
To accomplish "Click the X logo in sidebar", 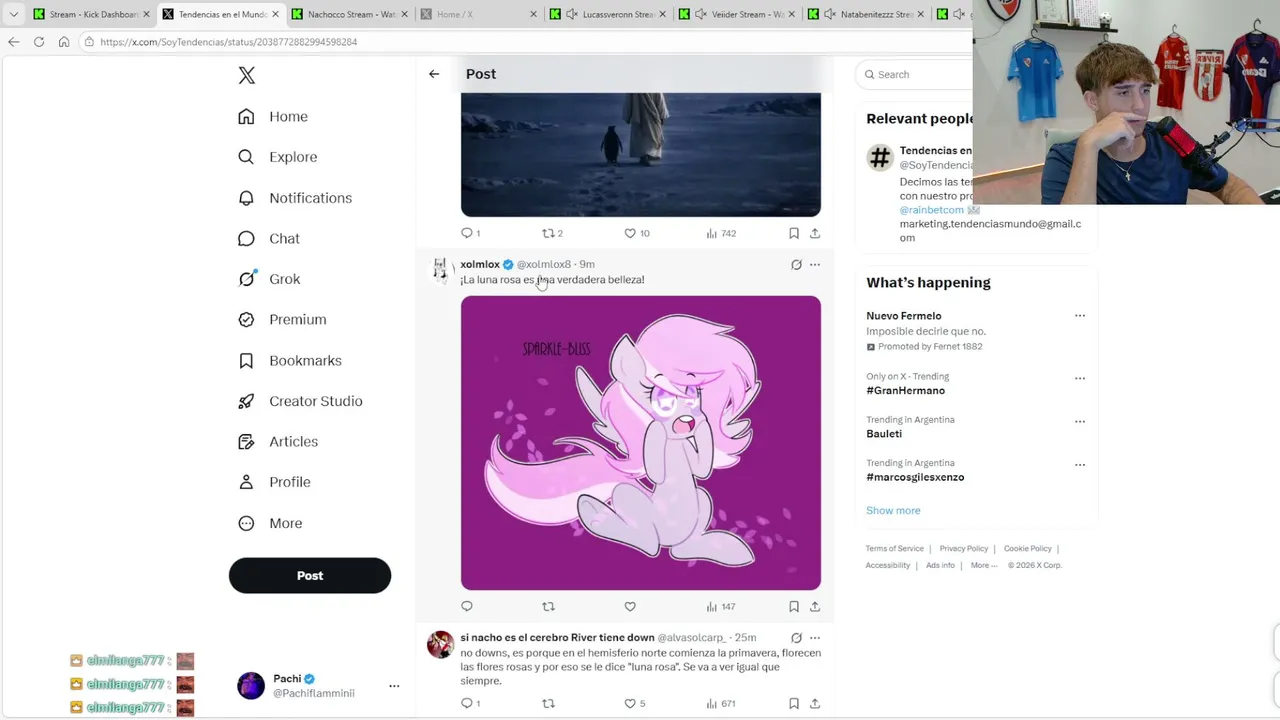I will [x=247, y=75].
